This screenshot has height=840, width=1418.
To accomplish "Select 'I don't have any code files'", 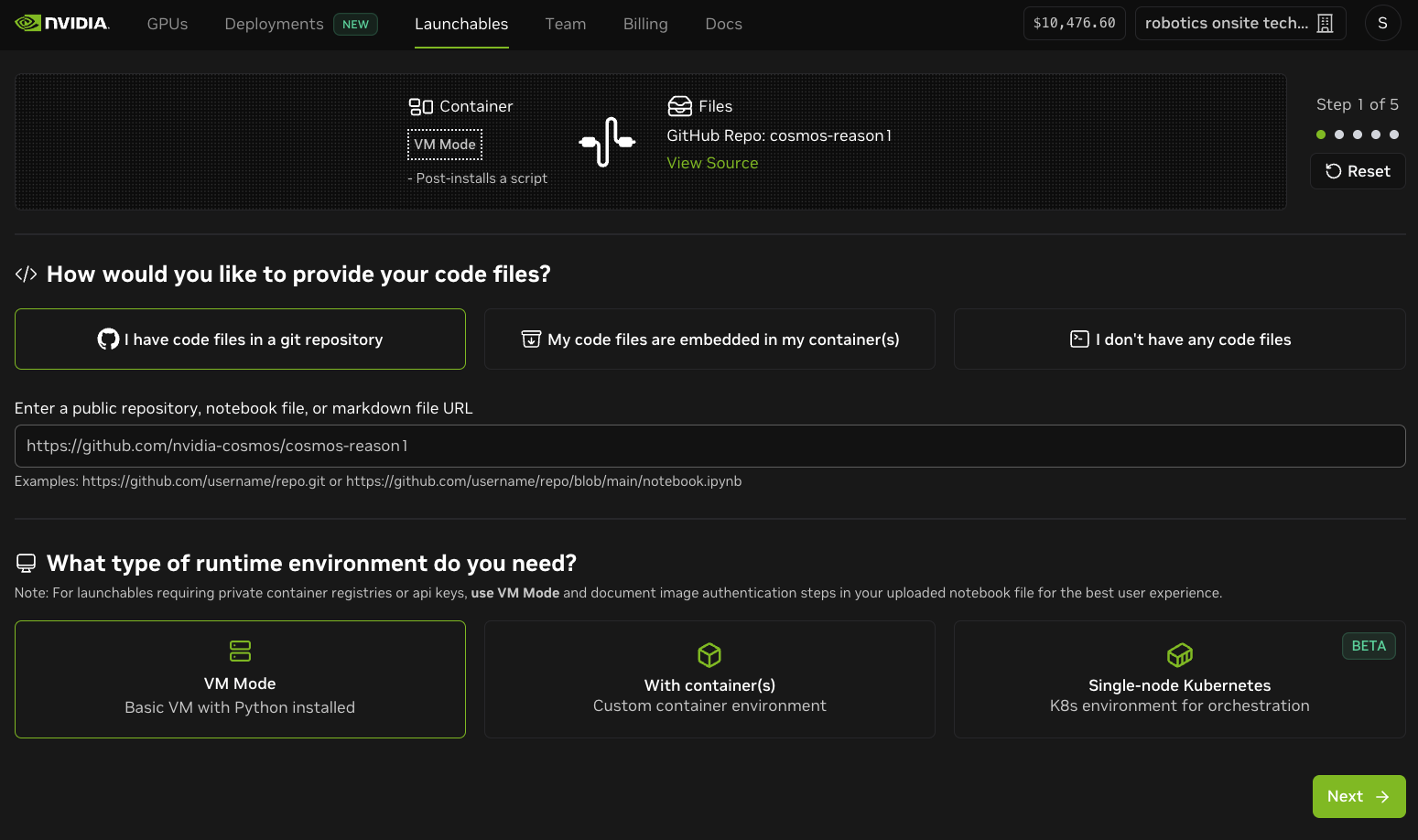I will [1179, 339].
